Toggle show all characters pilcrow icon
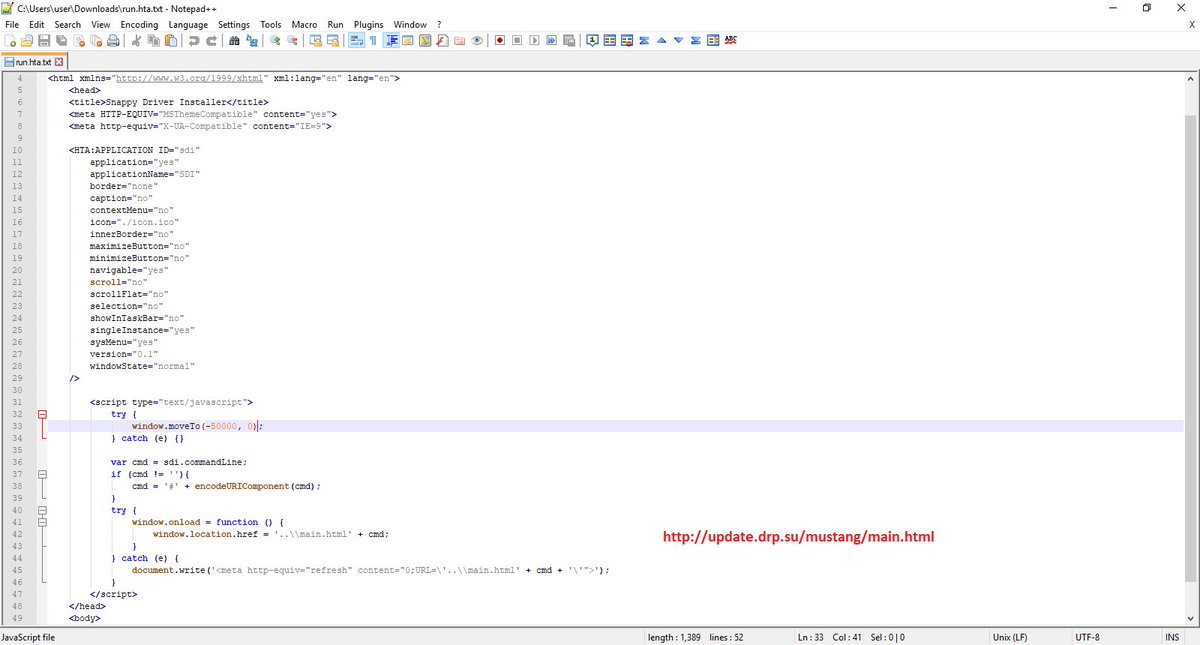The image size is (1200, 645). pyautogui.click(x=373, y=41)
